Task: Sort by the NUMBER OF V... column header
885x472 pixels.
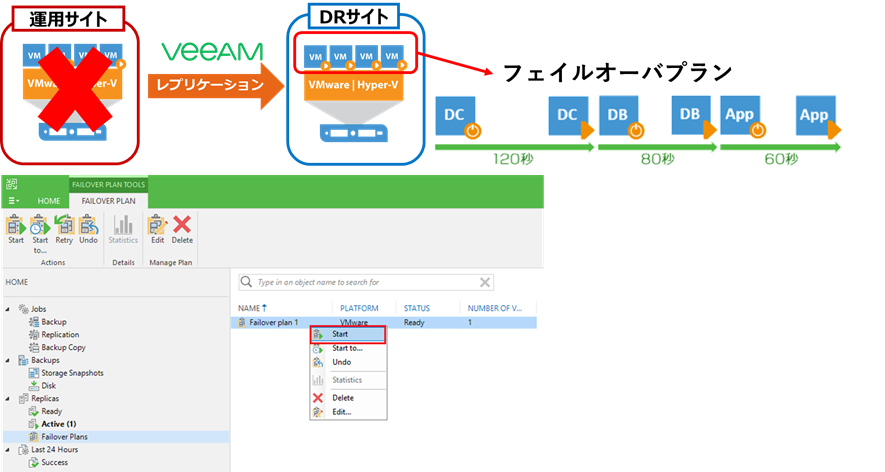Action: pos(494,308)
